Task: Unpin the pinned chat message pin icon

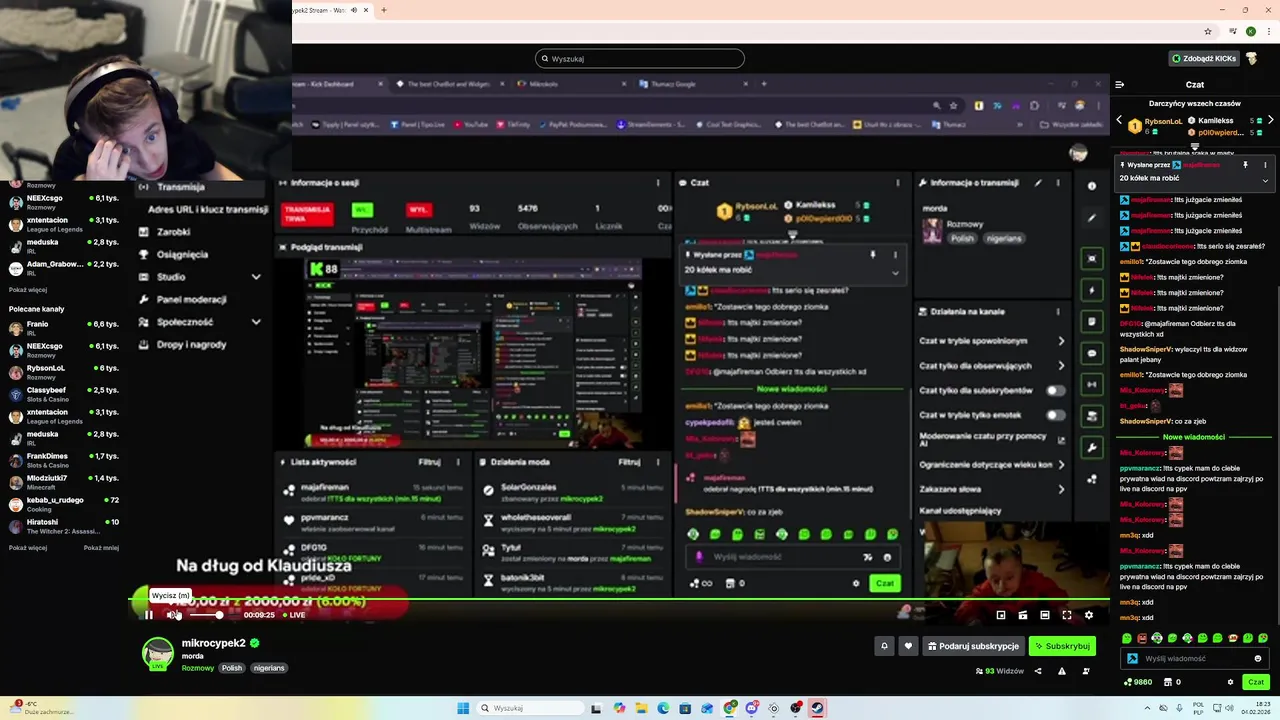Action: coord(1245,165)
